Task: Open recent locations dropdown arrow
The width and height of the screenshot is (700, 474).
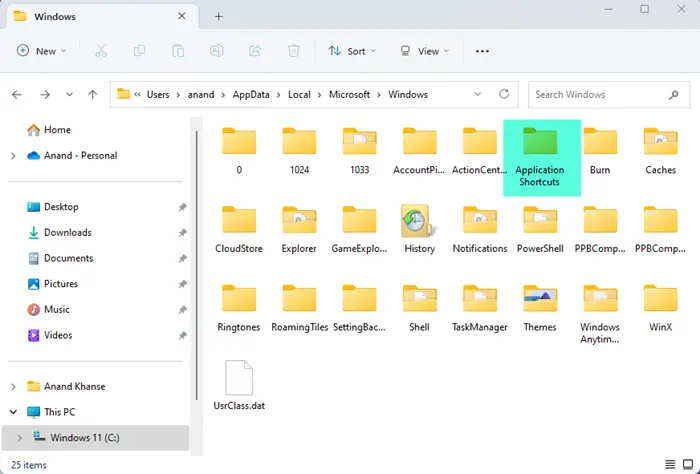Action: pos(69,95)
